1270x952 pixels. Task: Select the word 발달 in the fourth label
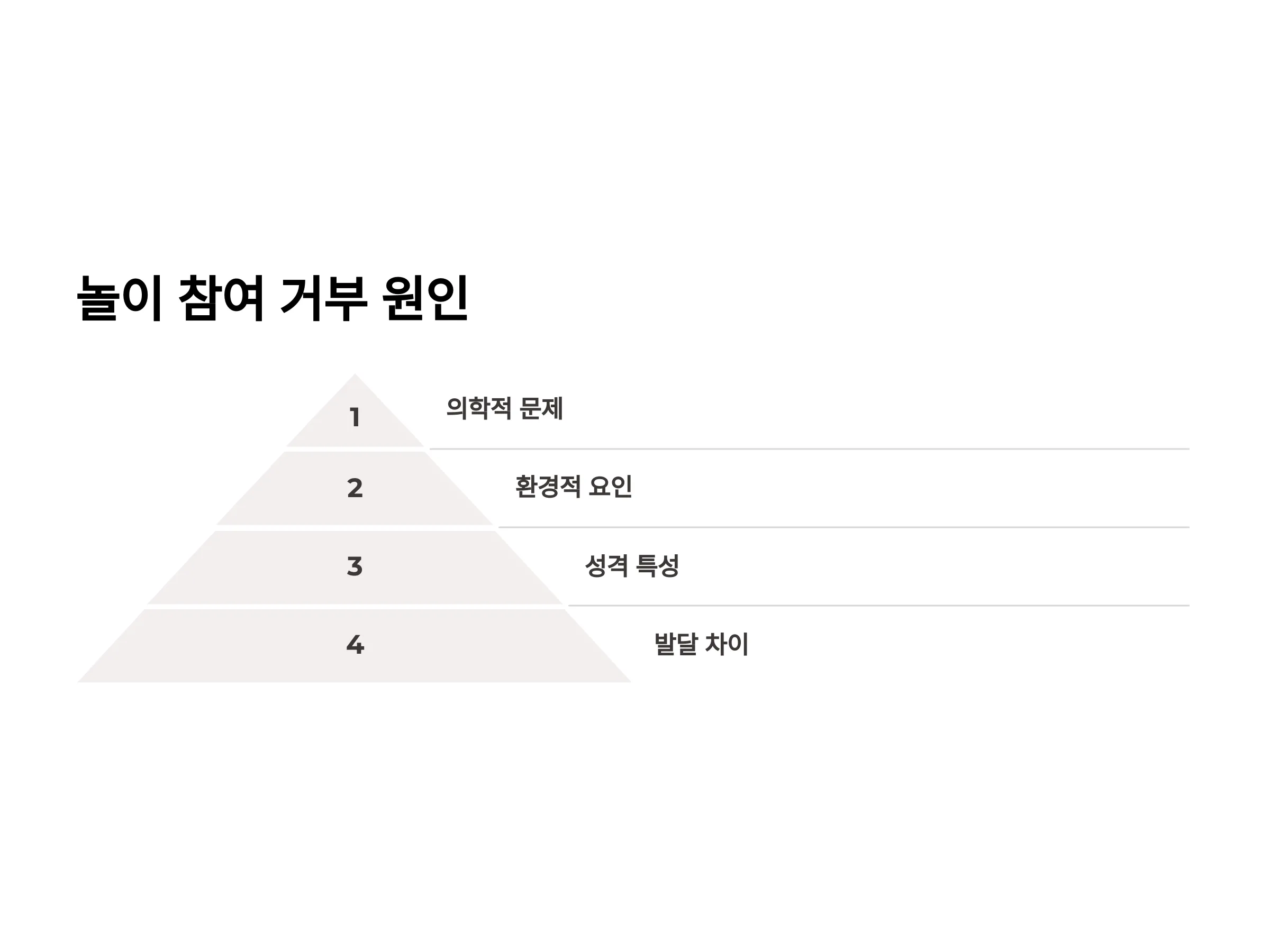[x=676, y=644]
